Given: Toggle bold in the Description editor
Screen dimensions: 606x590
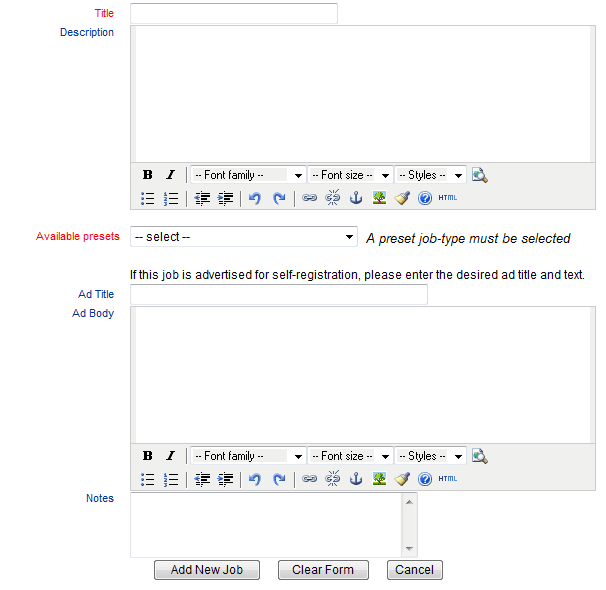Looking at the screenshot, I should click(x=147, y=175).
